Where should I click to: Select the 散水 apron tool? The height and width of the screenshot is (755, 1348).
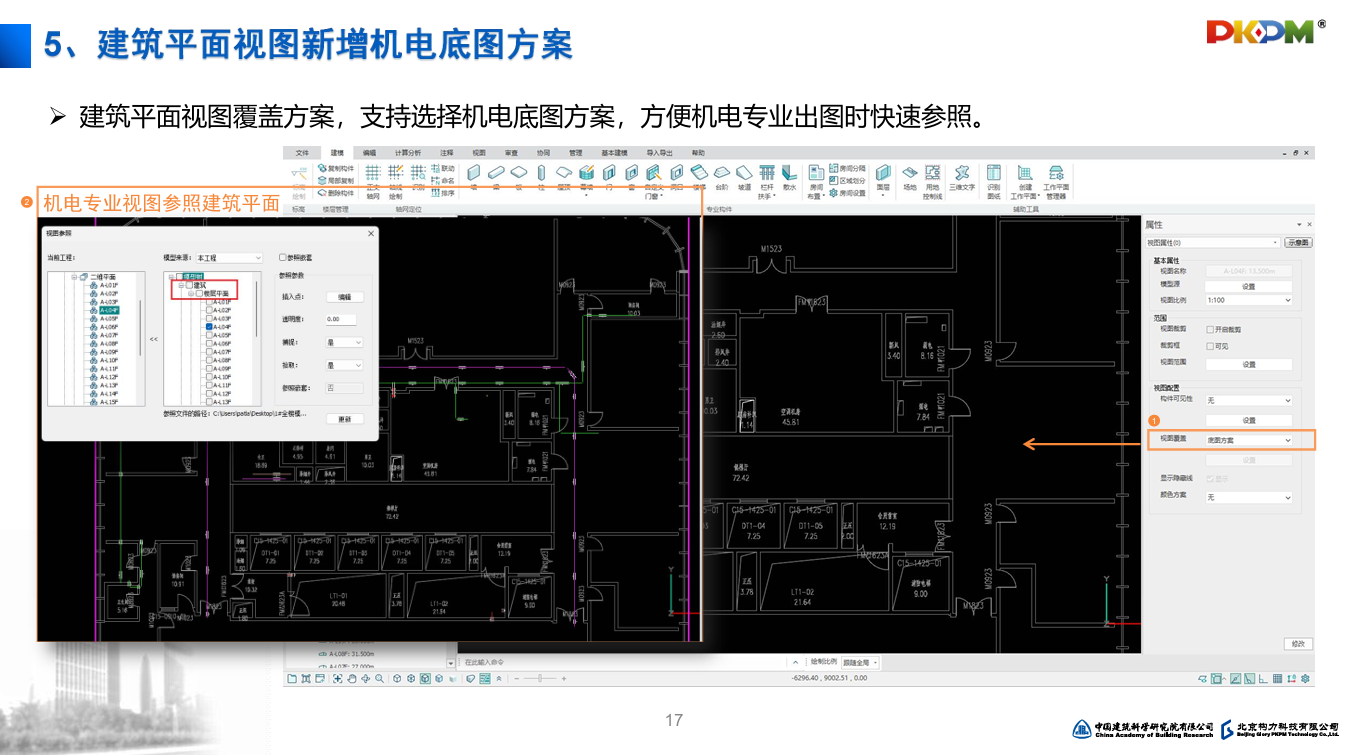coord(789,177)
